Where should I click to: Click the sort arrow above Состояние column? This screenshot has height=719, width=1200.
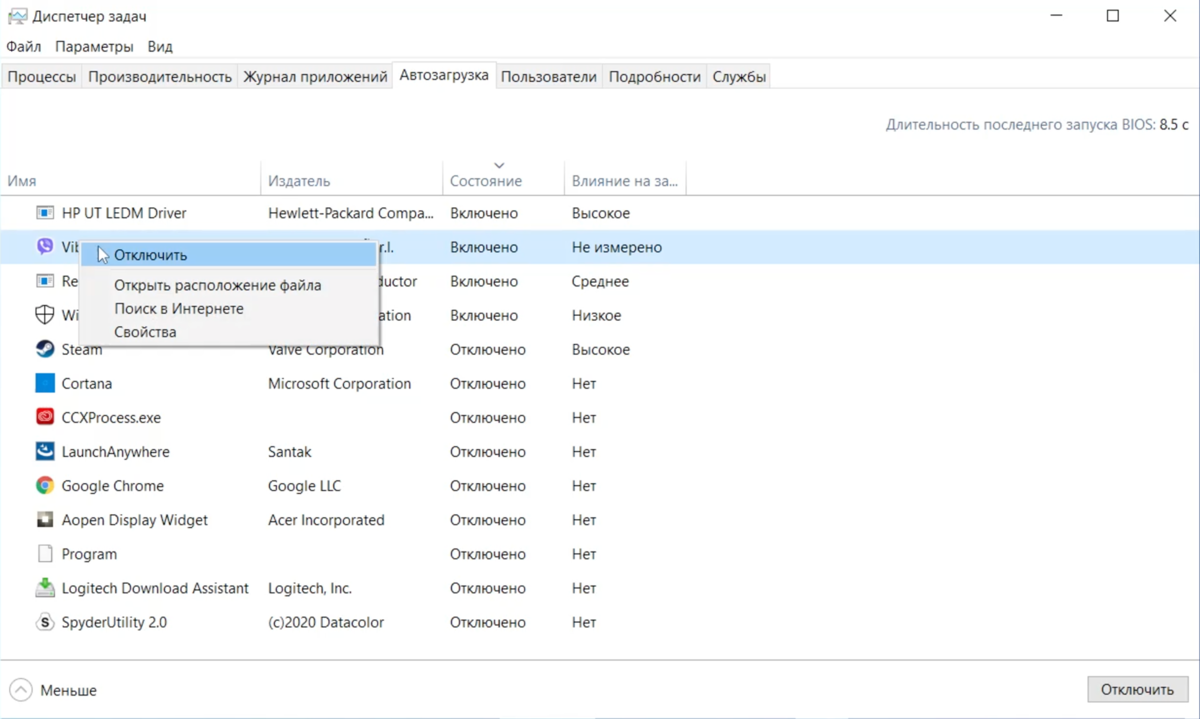pos(499,165)
